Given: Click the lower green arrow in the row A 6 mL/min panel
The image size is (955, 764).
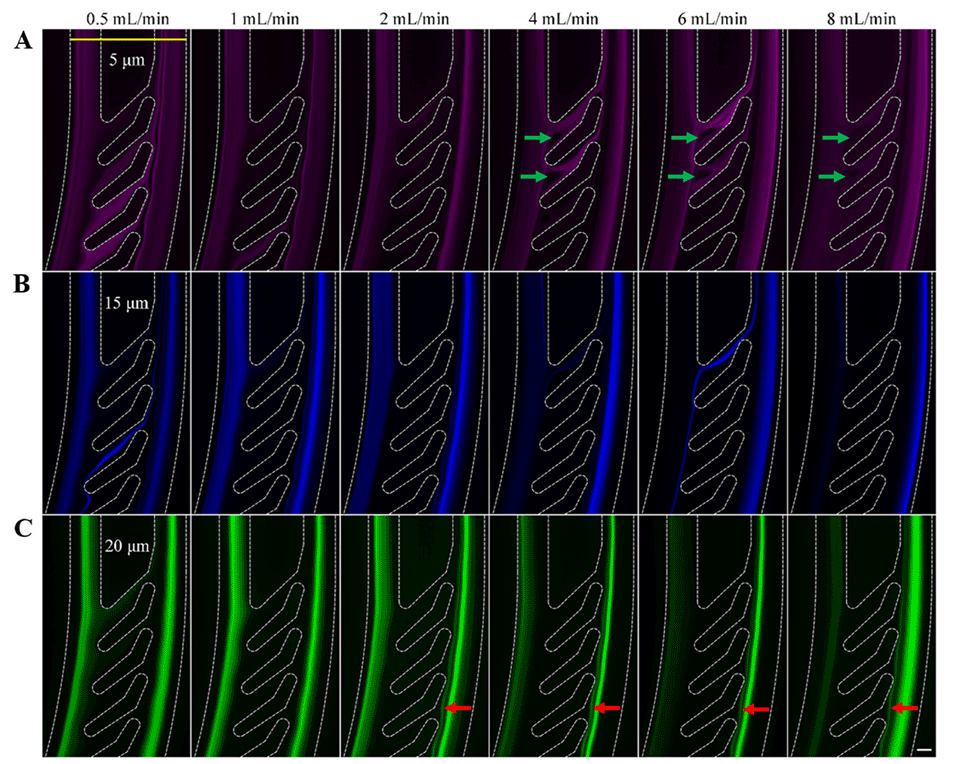Looking at the screenshot, I should [684, 177].
